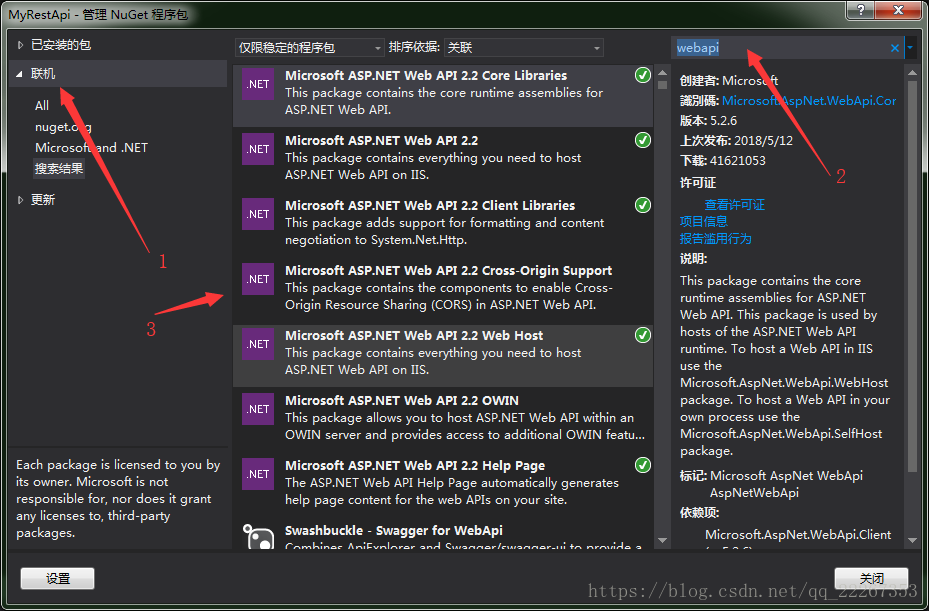Image resolution: width=929 pixels, height=611 pixels.
Task: Click details pane scrollbar up arrow
Action: (x=912, y=72)
